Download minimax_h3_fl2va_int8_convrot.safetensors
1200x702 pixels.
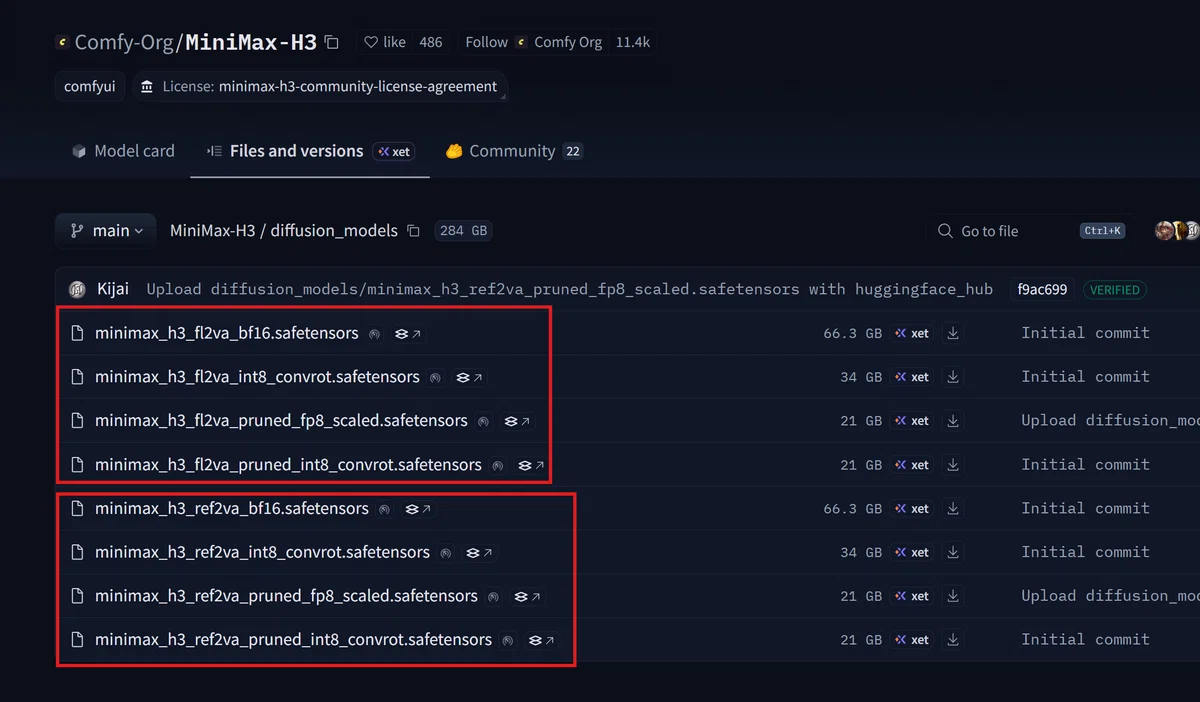tap(953, 377)
